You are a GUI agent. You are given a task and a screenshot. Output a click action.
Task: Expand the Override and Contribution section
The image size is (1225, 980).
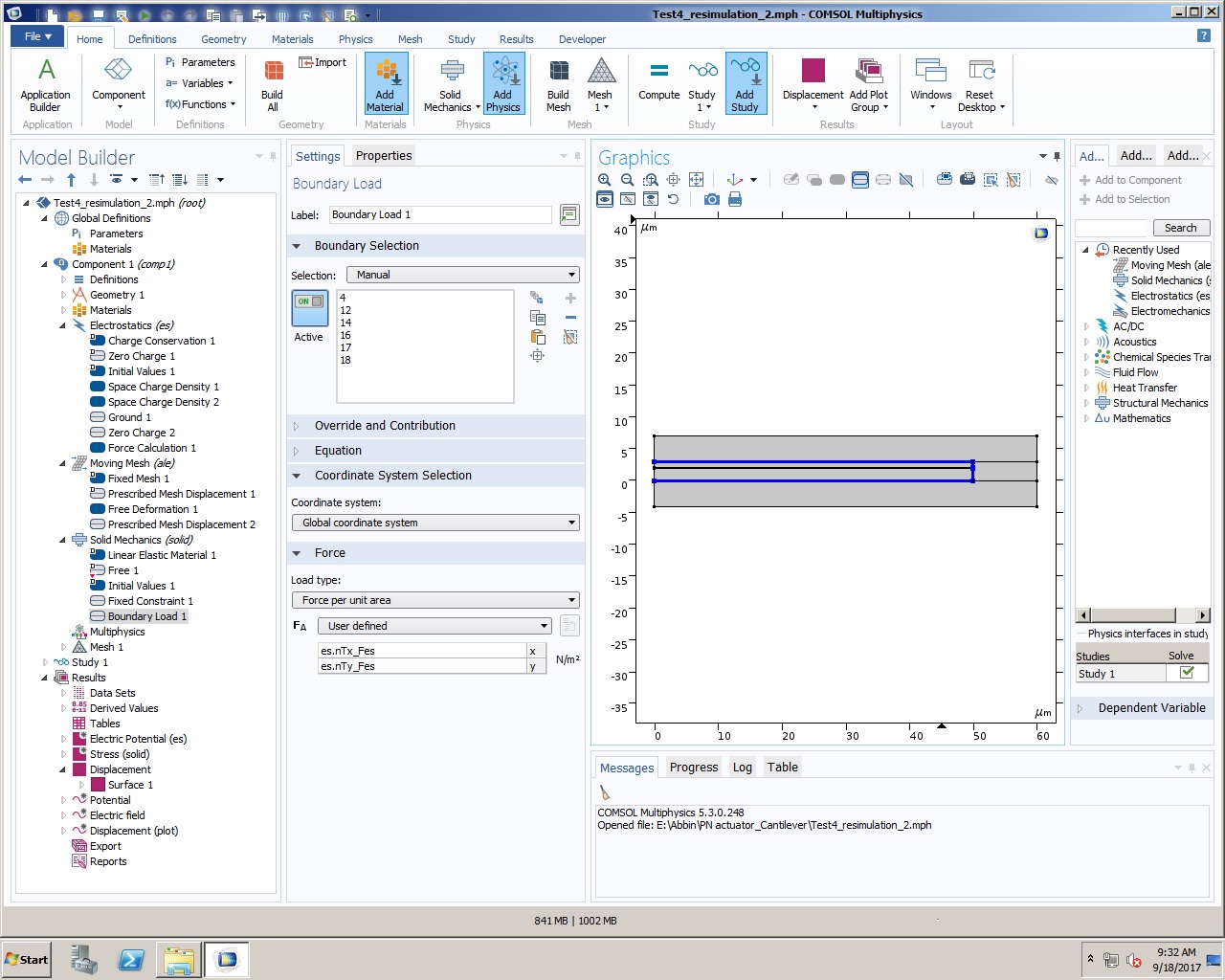click(385, 426)
